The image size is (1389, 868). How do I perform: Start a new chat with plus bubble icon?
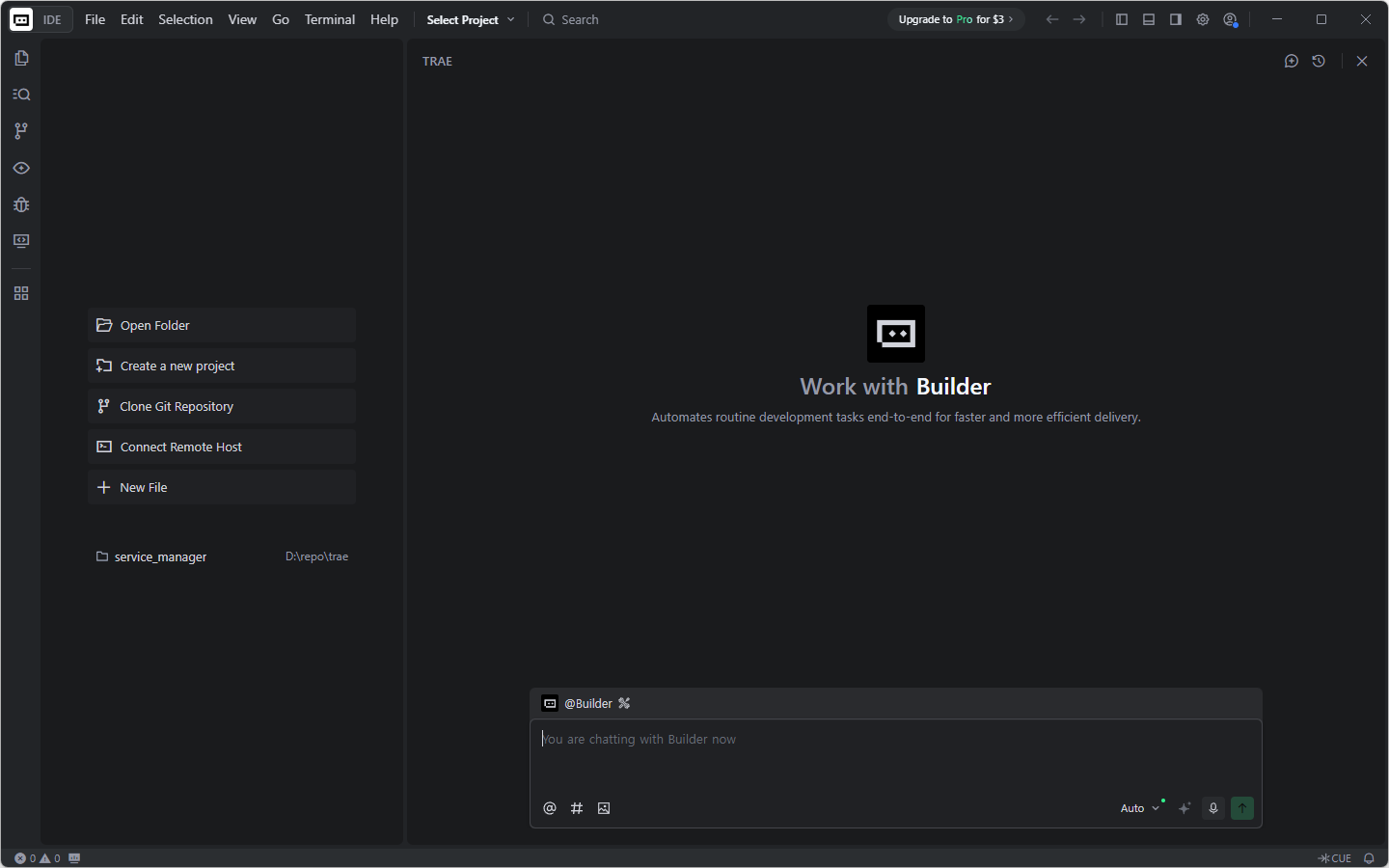[x=1292, y=61]
